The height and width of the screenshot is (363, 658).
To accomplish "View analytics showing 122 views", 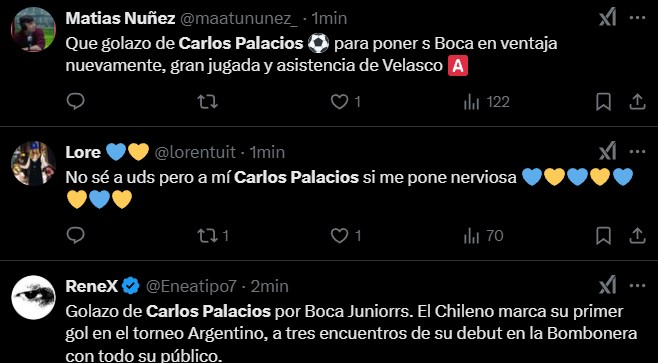I will click(x=486, y=102).
